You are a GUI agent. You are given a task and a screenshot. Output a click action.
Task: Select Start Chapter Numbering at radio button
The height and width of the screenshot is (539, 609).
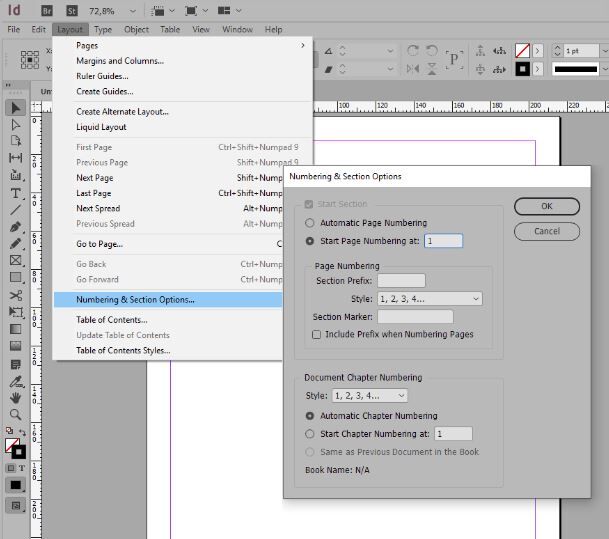[310, 434]
